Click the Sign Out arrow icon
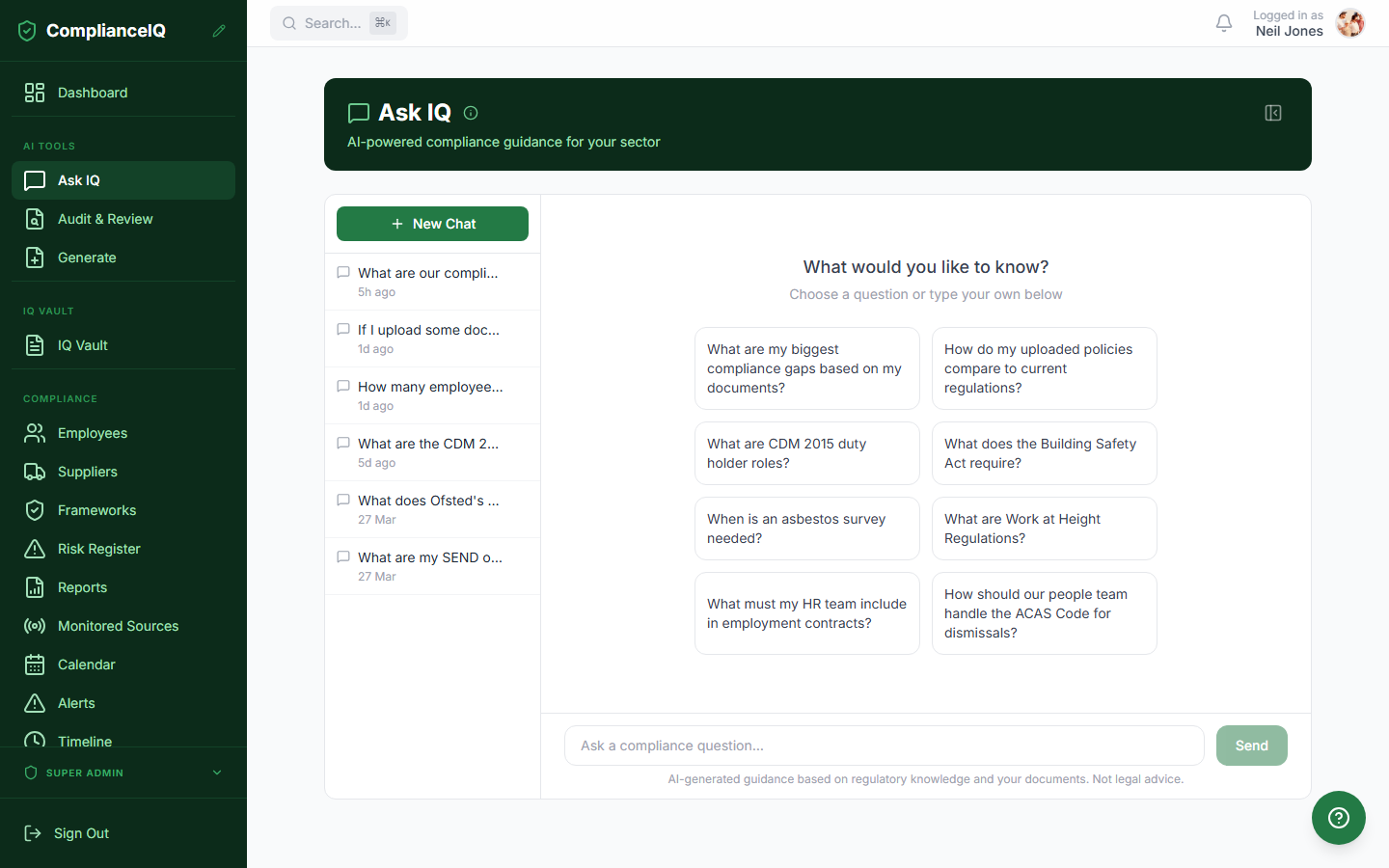 tap(34, 833)
